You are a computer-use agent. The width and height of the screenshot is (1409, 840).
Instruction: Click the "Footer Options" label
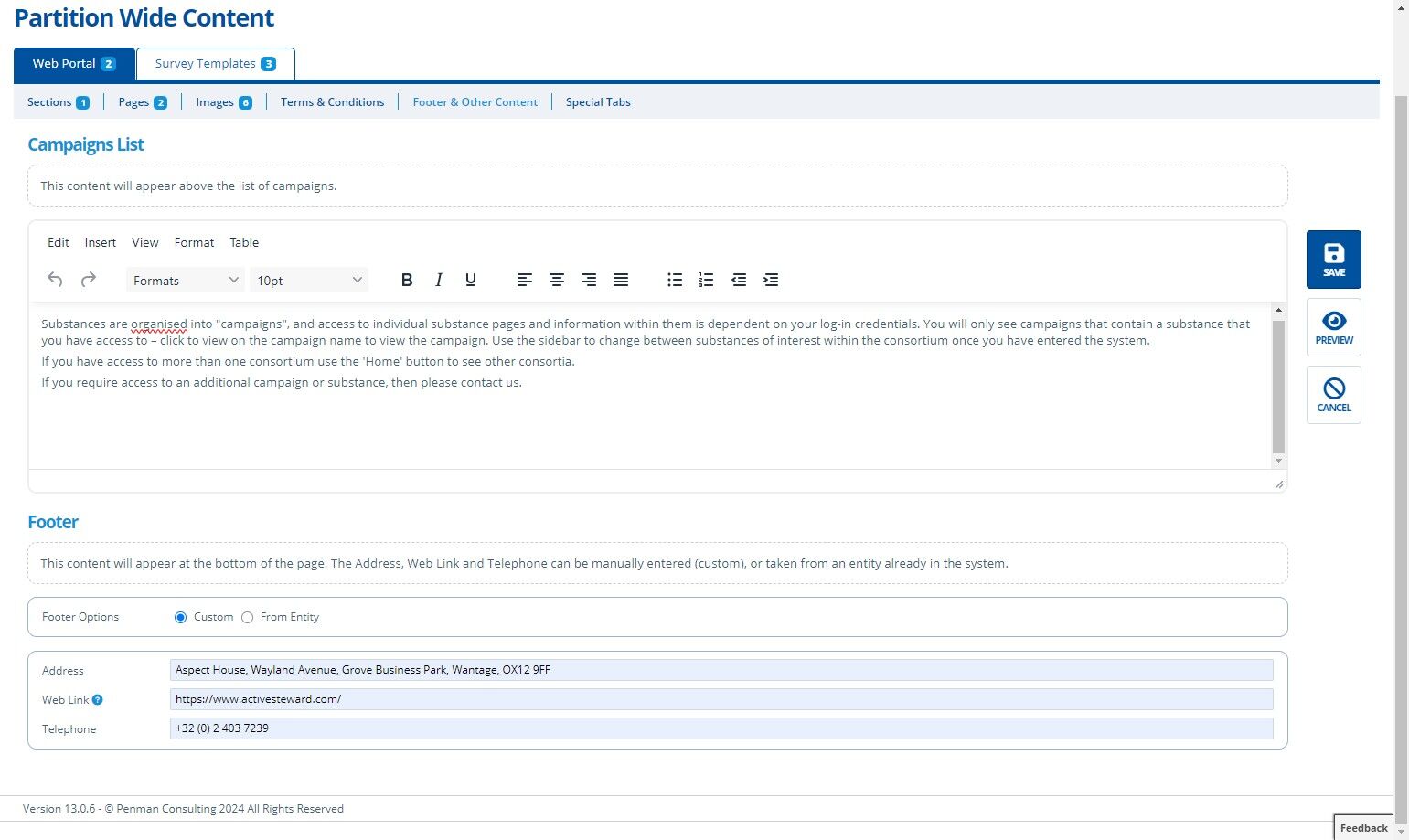click(80, 617)
